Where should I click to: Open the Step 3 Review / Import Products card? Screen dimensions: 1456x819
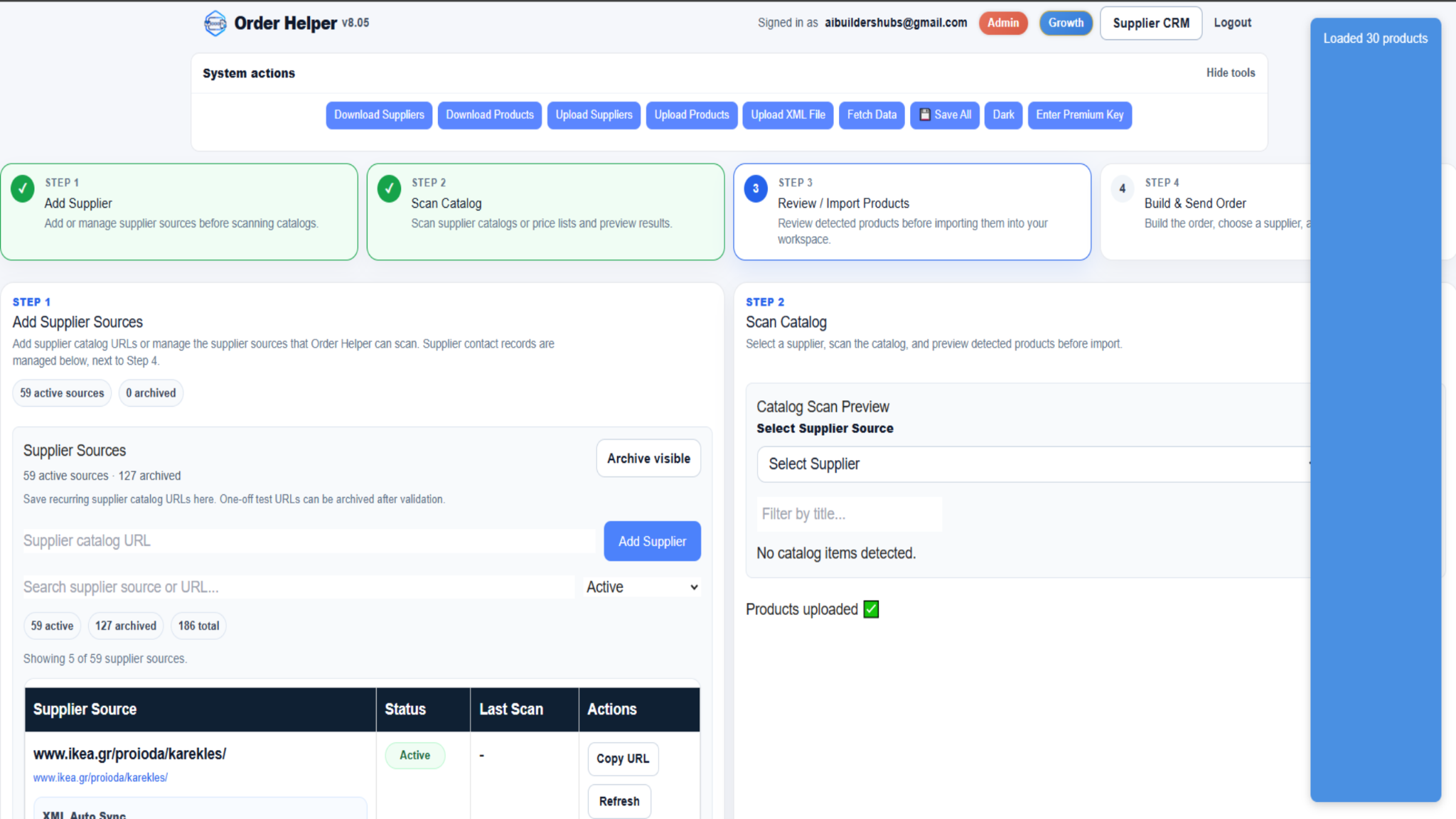[x=912, y=212]
